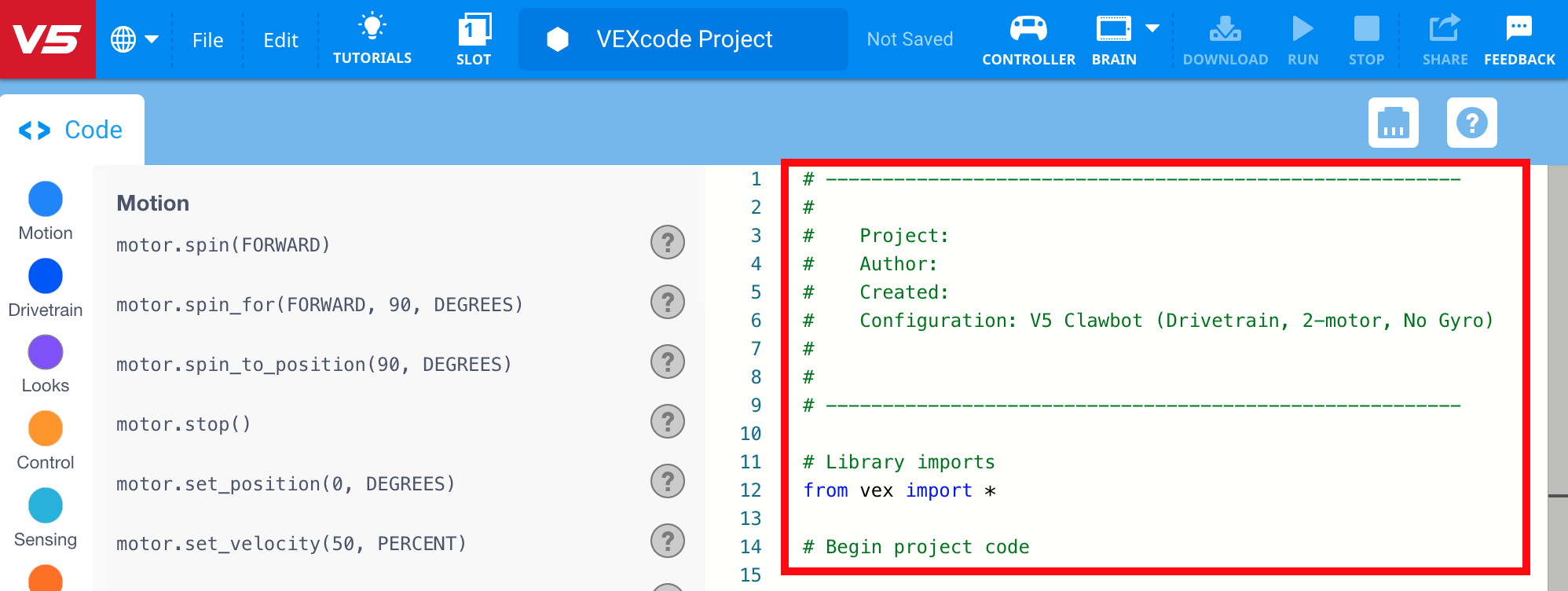Viewport: 1568px width, 591px height.
Task: Show help for motor.stop() command
Action: pos(667,421)
